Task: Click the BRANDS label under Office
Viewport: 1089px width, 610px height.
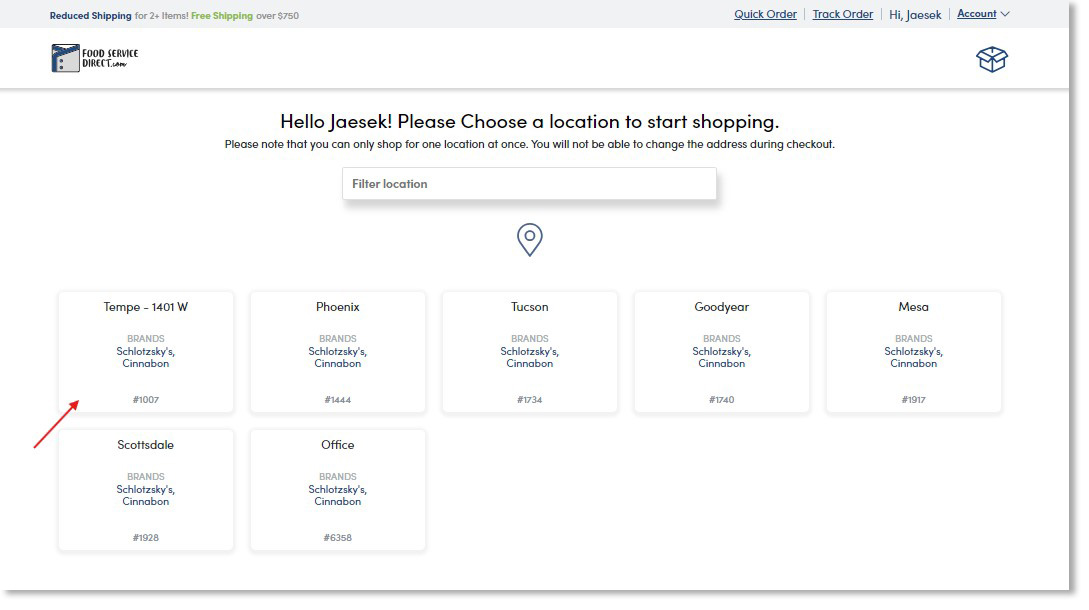Action: tap(338, 477)
